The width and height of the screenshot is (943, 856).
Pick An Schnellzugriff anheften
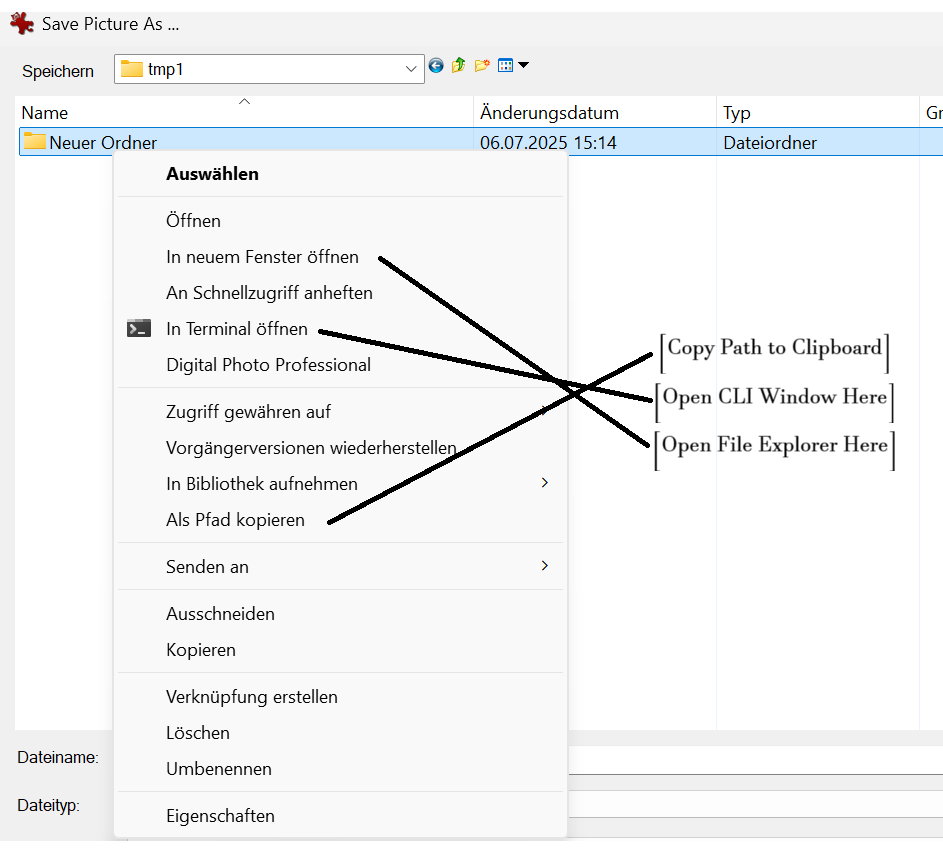coord(269,293)
